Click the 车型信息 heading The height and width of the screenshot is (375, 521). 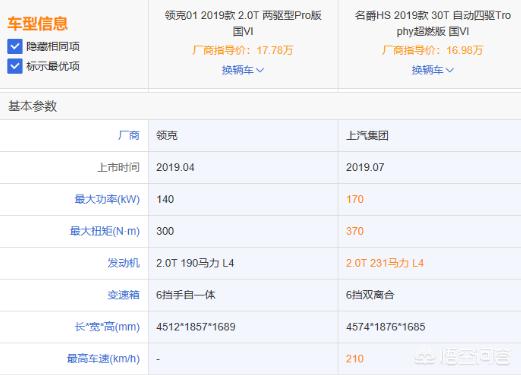tap(37, 24)
